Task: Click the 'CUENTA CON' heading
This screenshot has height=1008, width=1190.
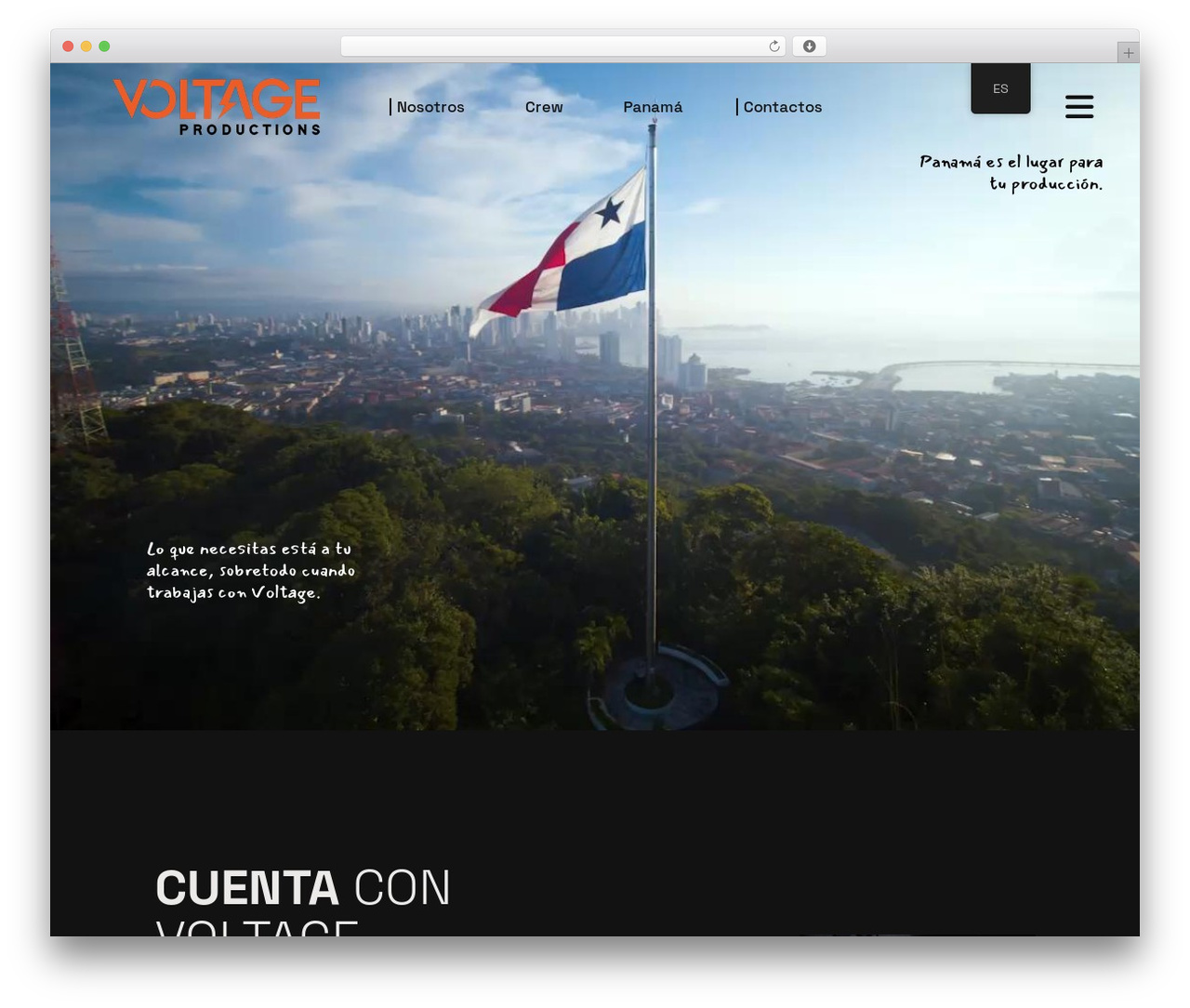Action: pos(303,887)
